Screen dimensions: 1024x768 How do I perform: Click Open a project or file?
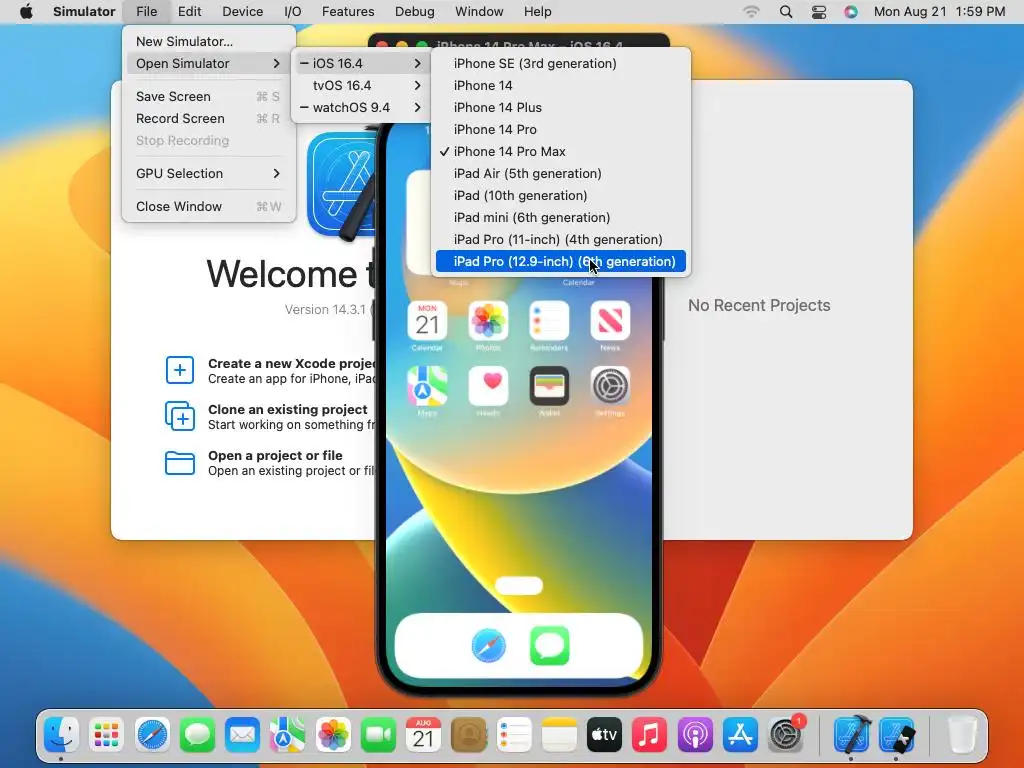click(271, 462)
